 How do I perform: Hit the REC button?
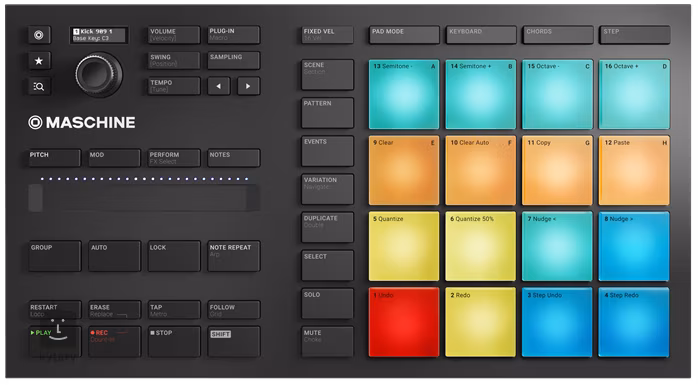point(114,342)
